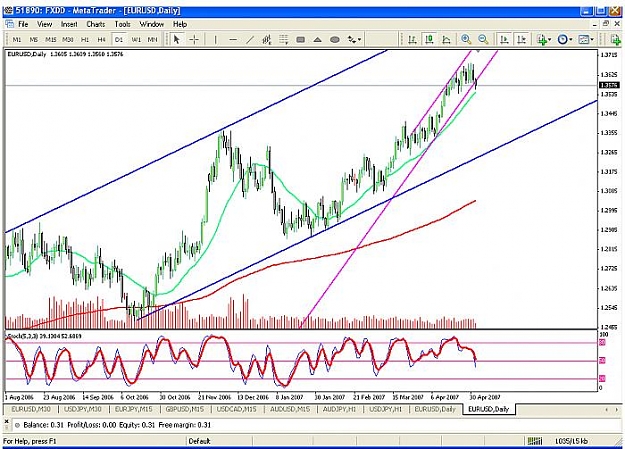Switch to USDJPY,M30 chart tab
Screen dimensions: 625x449
83,409
